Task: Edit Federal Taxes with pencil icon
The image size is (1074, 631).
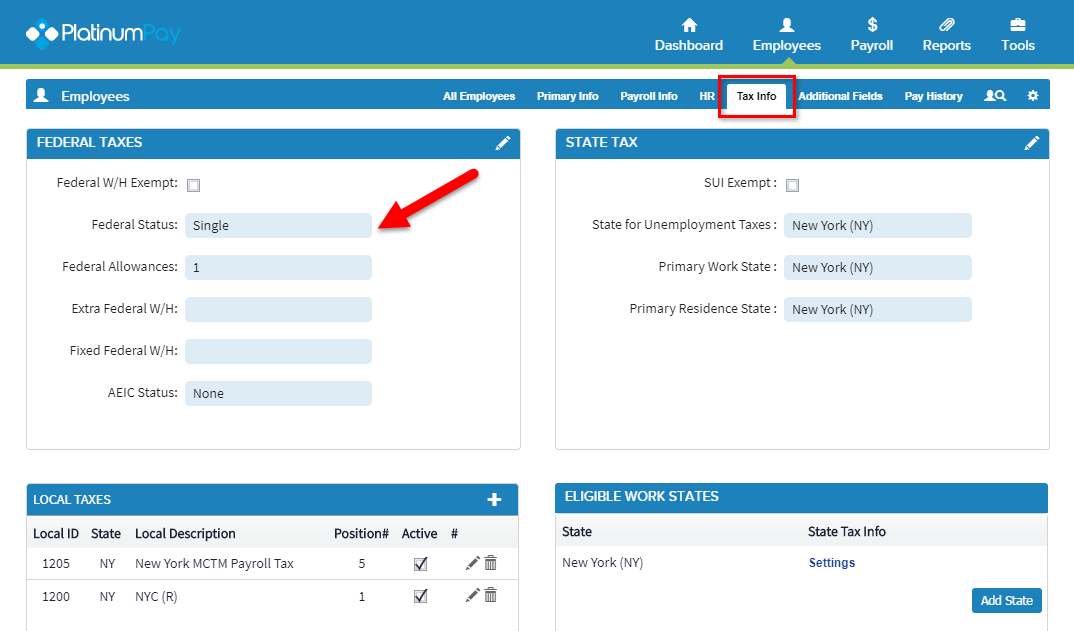Action: click(503, 143)
